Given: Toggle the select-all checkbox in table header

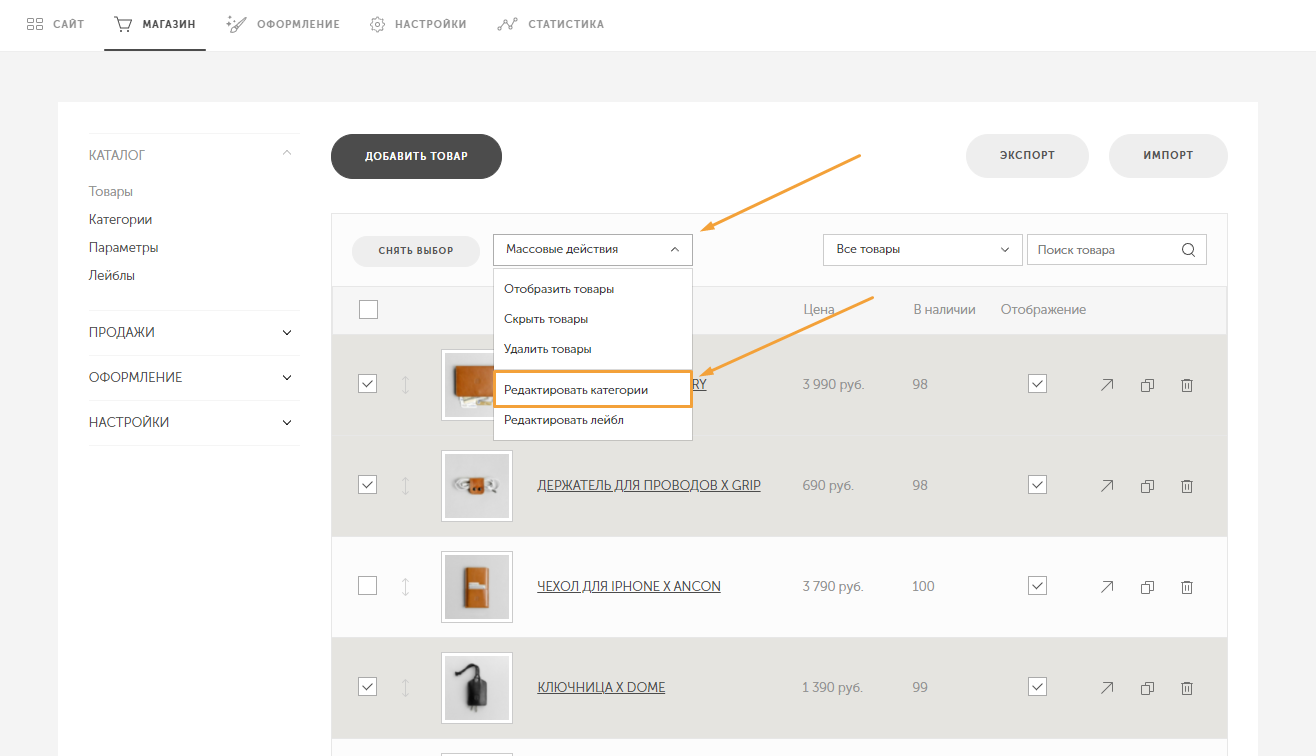Looking at the screenshot, I should tap(368, 310).
